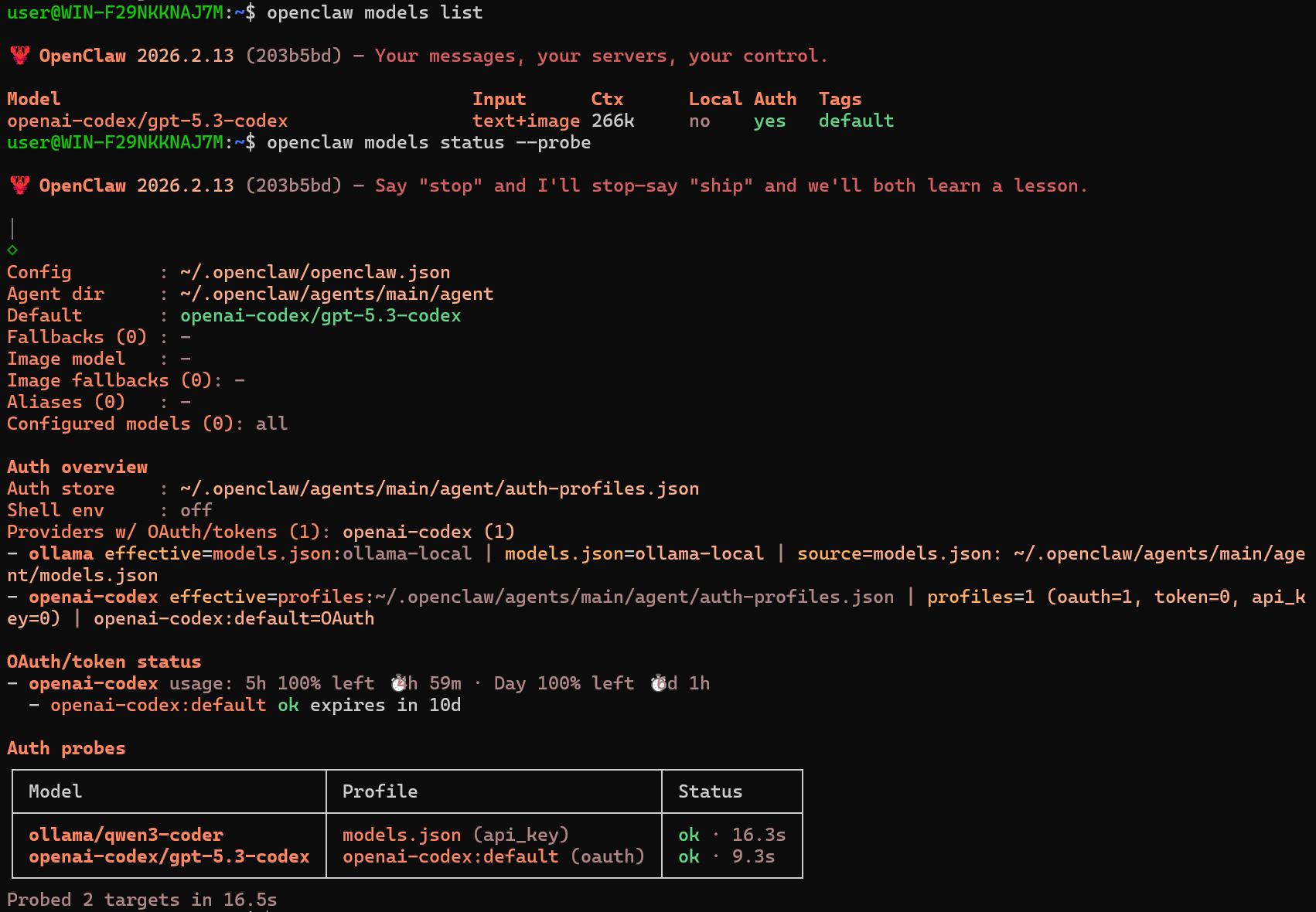
Task: Click the stopwatch icon after 'Day 100% left'
Action: (659, 683)
